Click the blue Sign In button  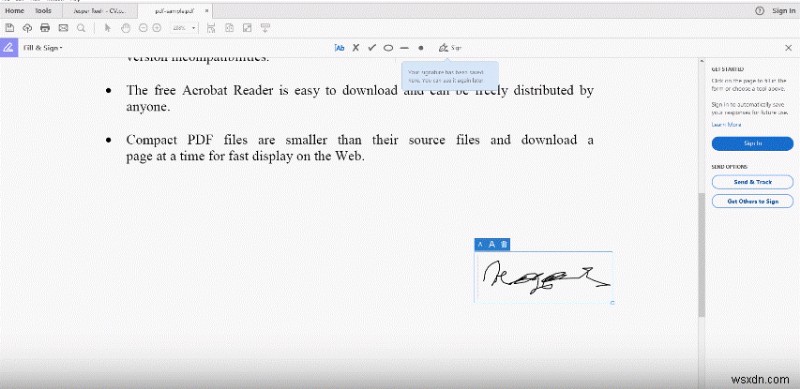click(x=753, y=143)
